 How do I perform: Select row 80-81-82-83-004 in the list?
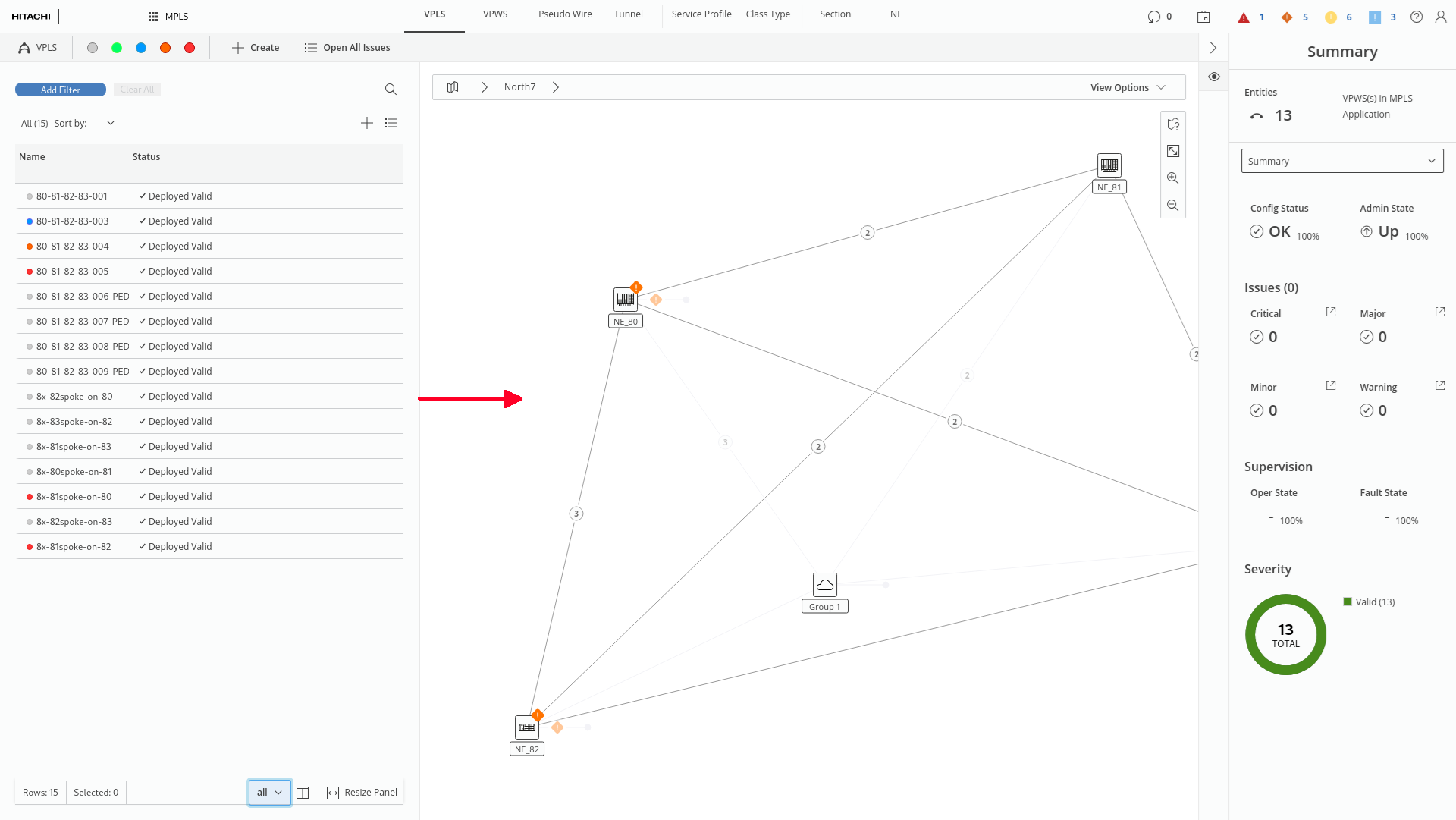pos(73,247)
